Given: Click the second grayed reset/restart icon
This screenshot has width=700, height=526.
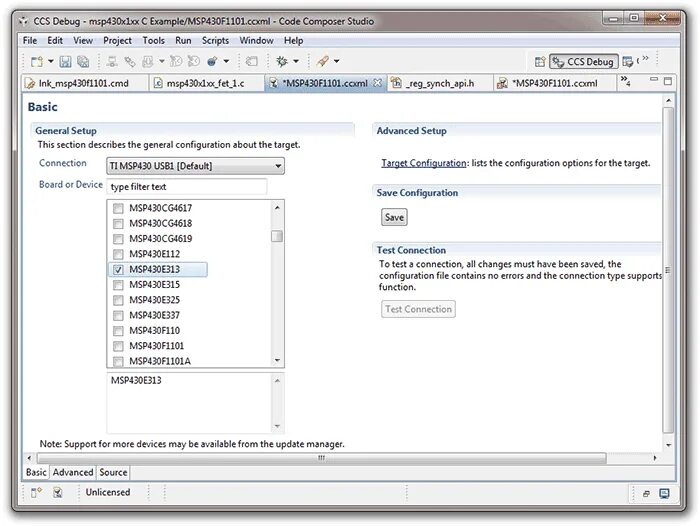Looking at the screenshot, I should pyautogui.click(x=194, y=61).
